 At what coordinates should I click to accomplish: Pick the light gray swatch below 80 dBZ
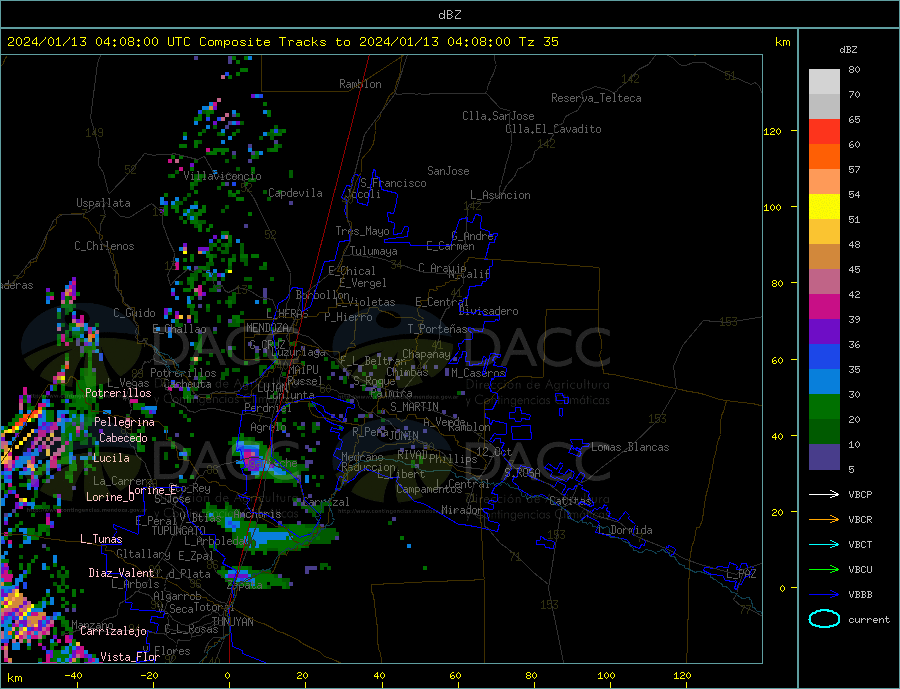[824, 82]
